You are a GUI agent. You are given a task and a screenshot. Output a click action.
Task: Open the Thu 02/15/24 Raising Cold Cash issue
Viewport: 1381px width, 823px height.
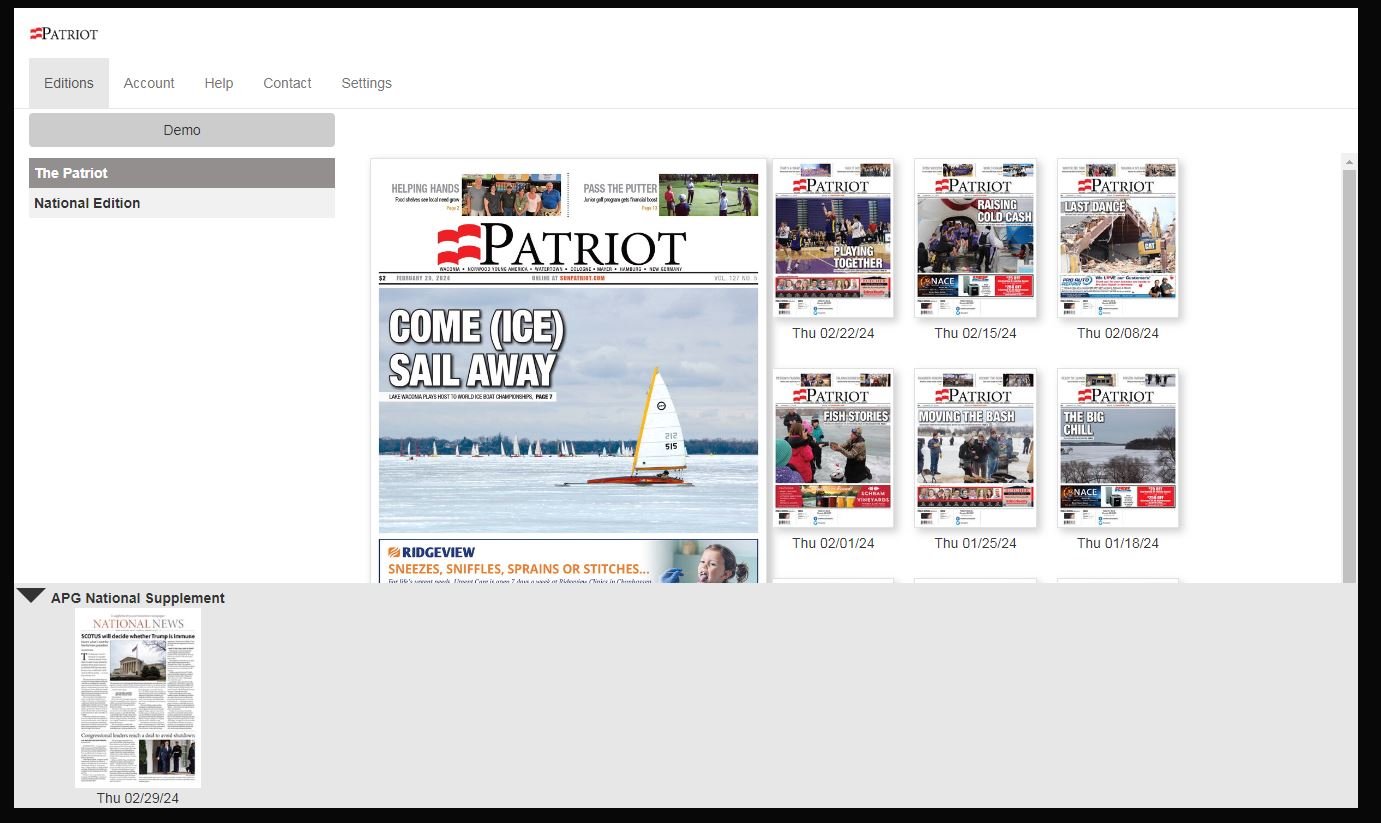975,238
